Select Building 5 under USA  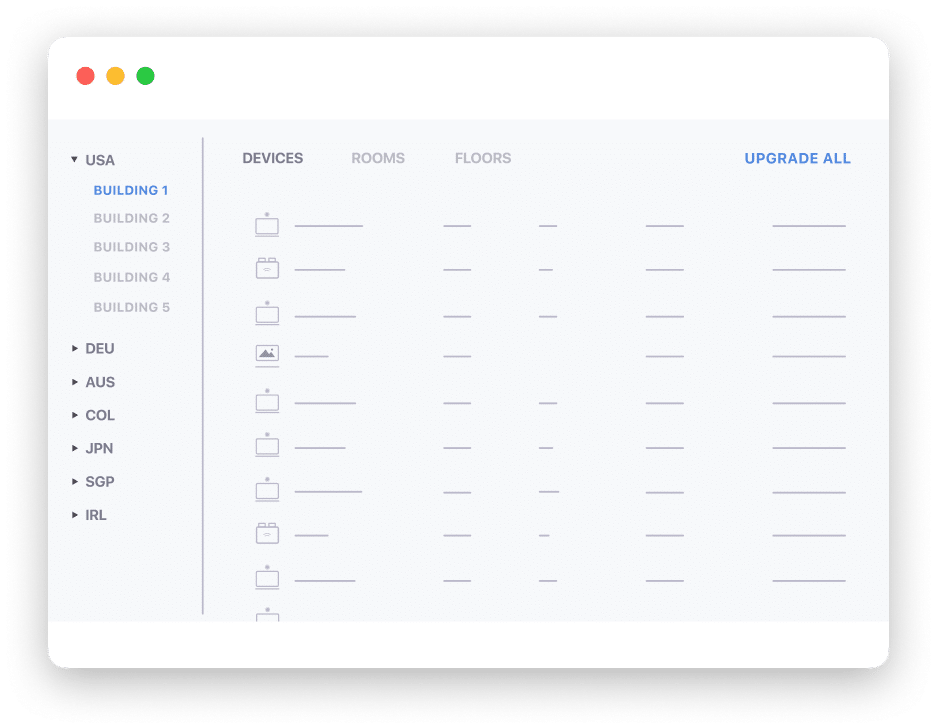pyautogui.click(x=131, y=307)
